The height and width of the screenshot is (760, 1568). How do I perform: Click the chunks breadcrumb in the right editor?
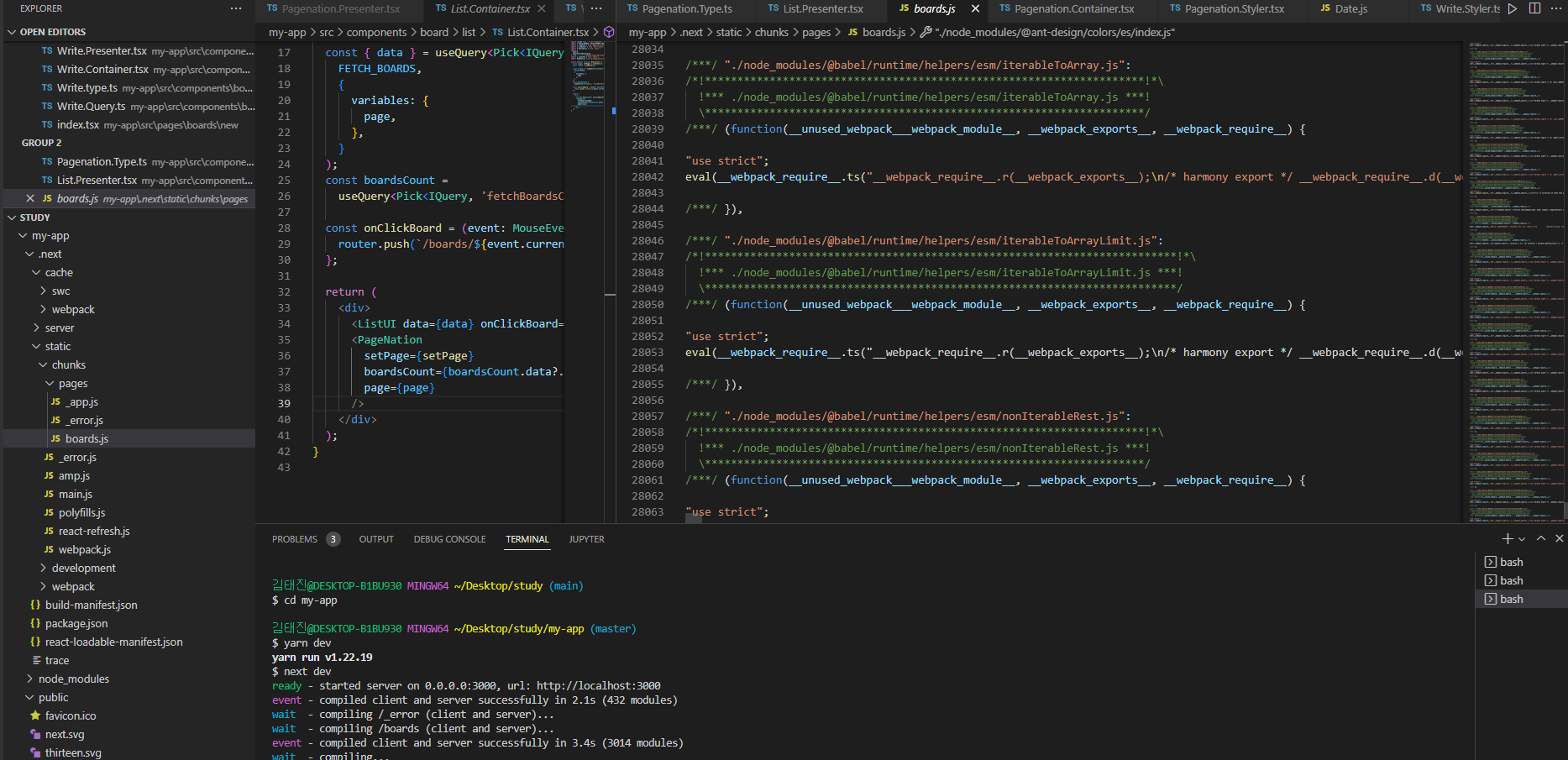click(772, 32)
